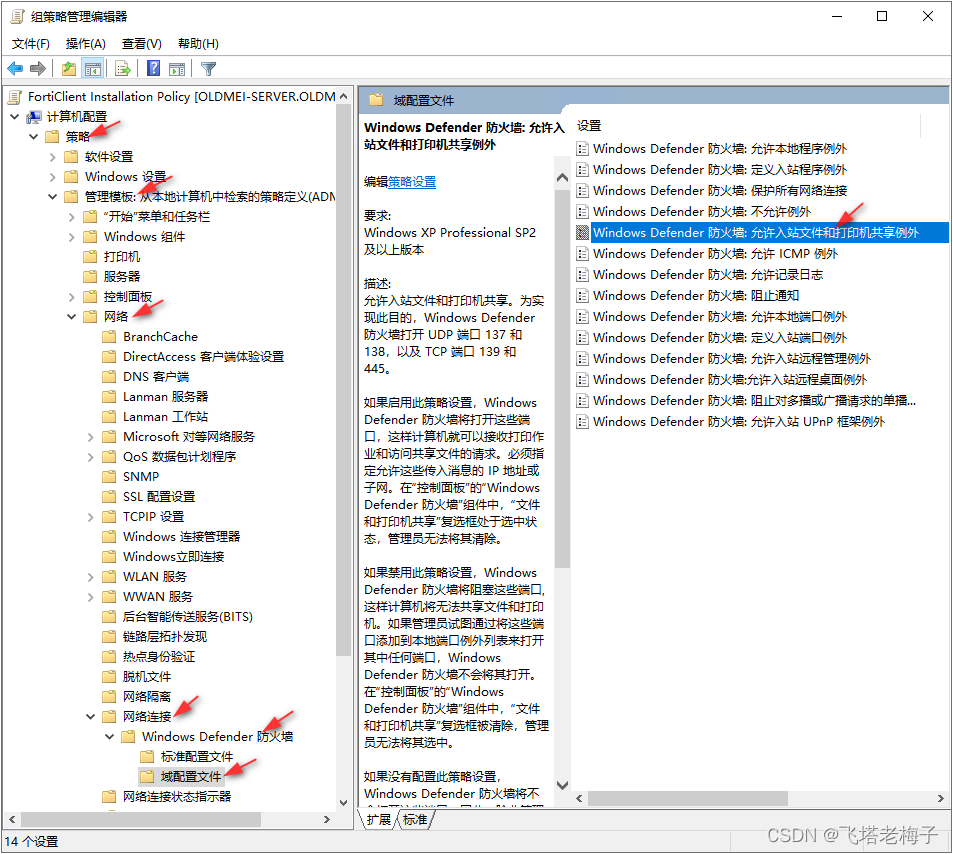Toggle the Show/Hide action pane icon

(177, 69)
